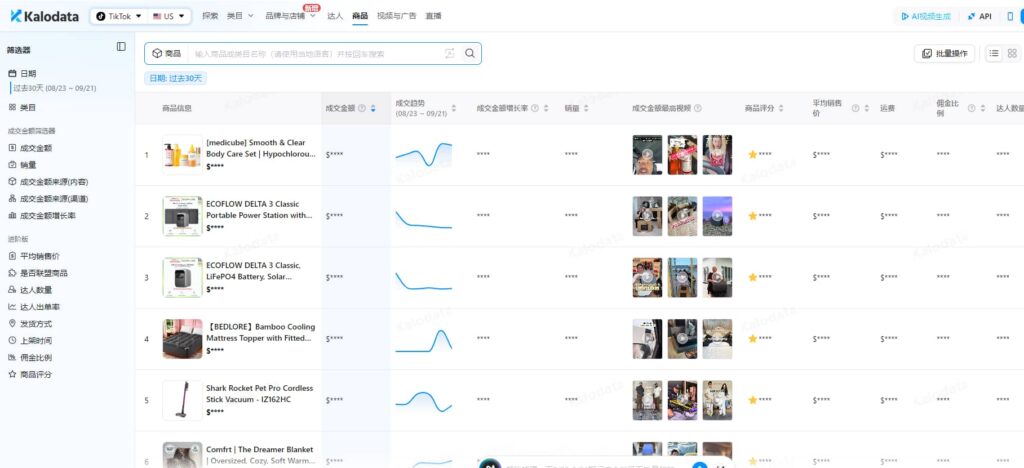Expand the 品牌与店铺 menu
1024x468 pixels.
coord(290,16)
